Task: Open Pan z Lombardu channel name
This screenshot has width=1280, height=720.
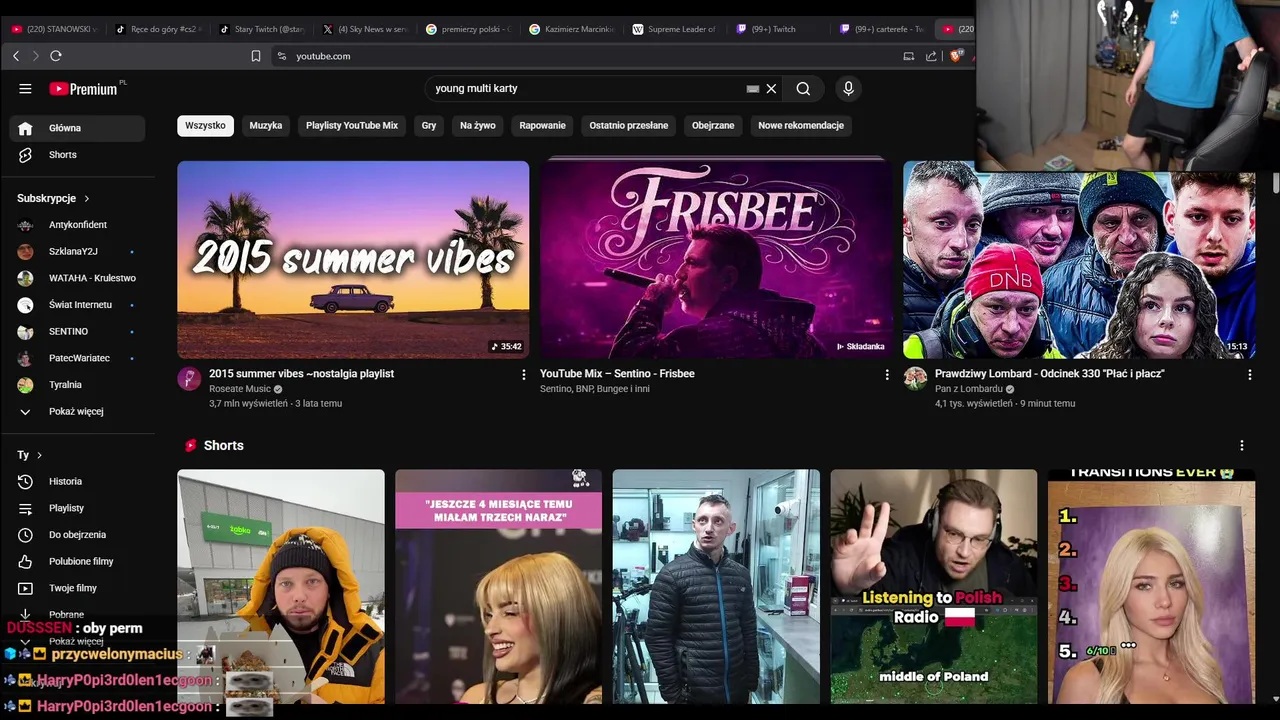Action: point(969,389)
